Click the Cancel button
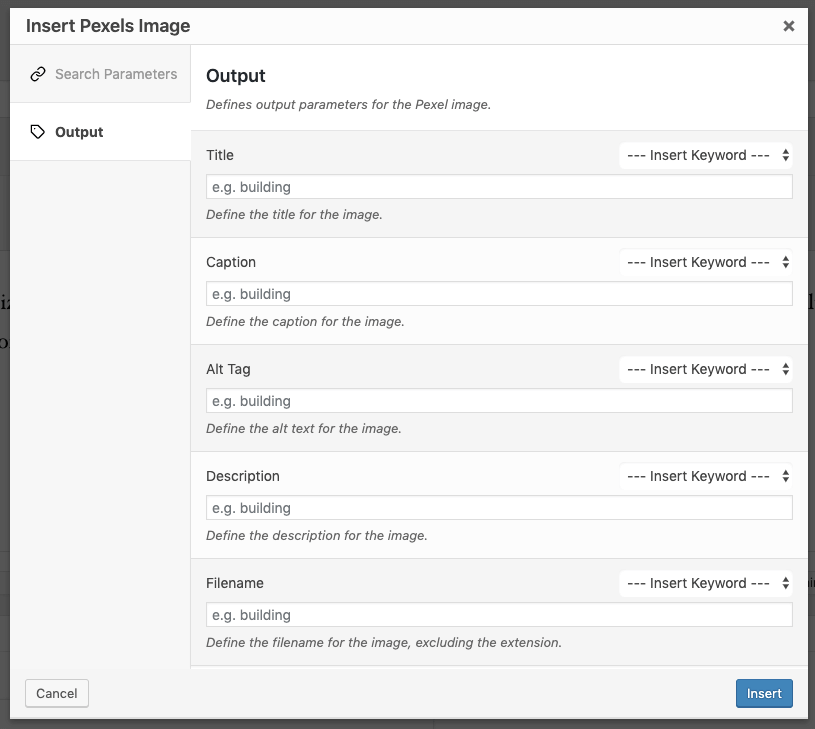The width and height of the screenshot is (815, 729). coord(57,693)
